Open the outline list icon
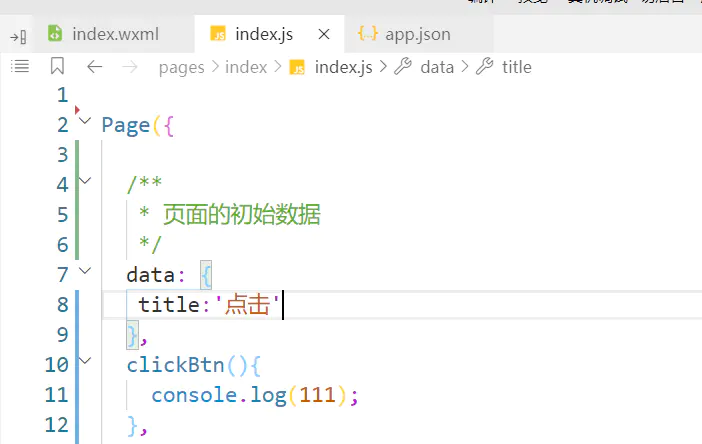702x444 pixels. pos(20,67)
